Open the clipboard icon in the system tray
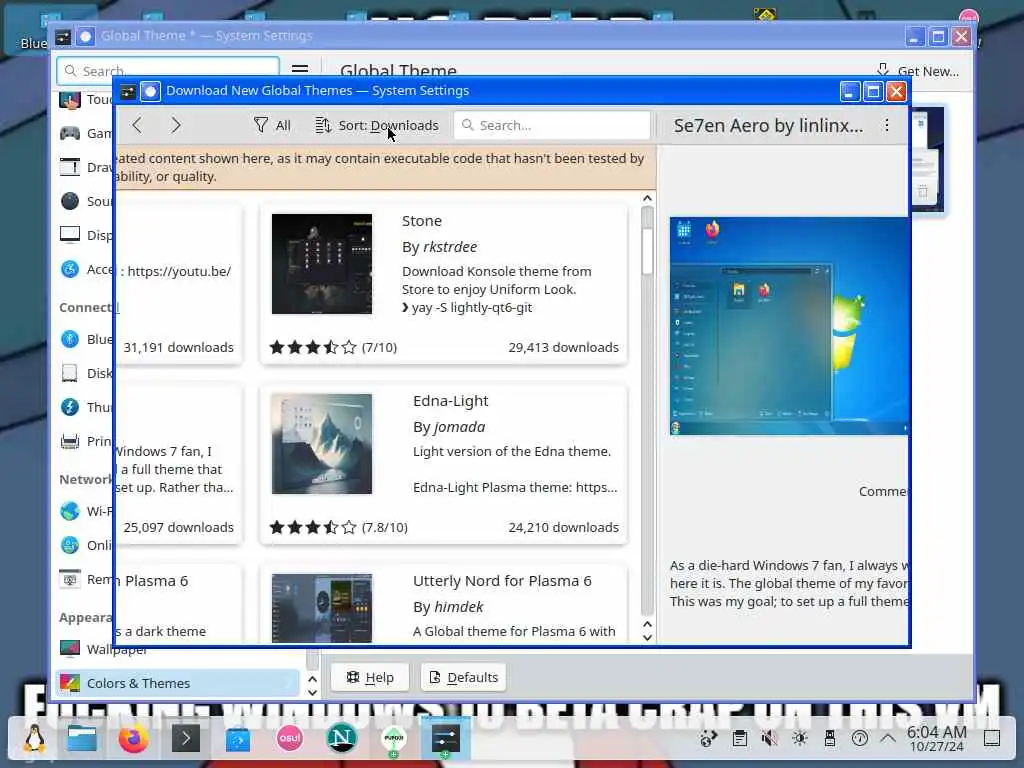1024x768 pixels. 740,739
